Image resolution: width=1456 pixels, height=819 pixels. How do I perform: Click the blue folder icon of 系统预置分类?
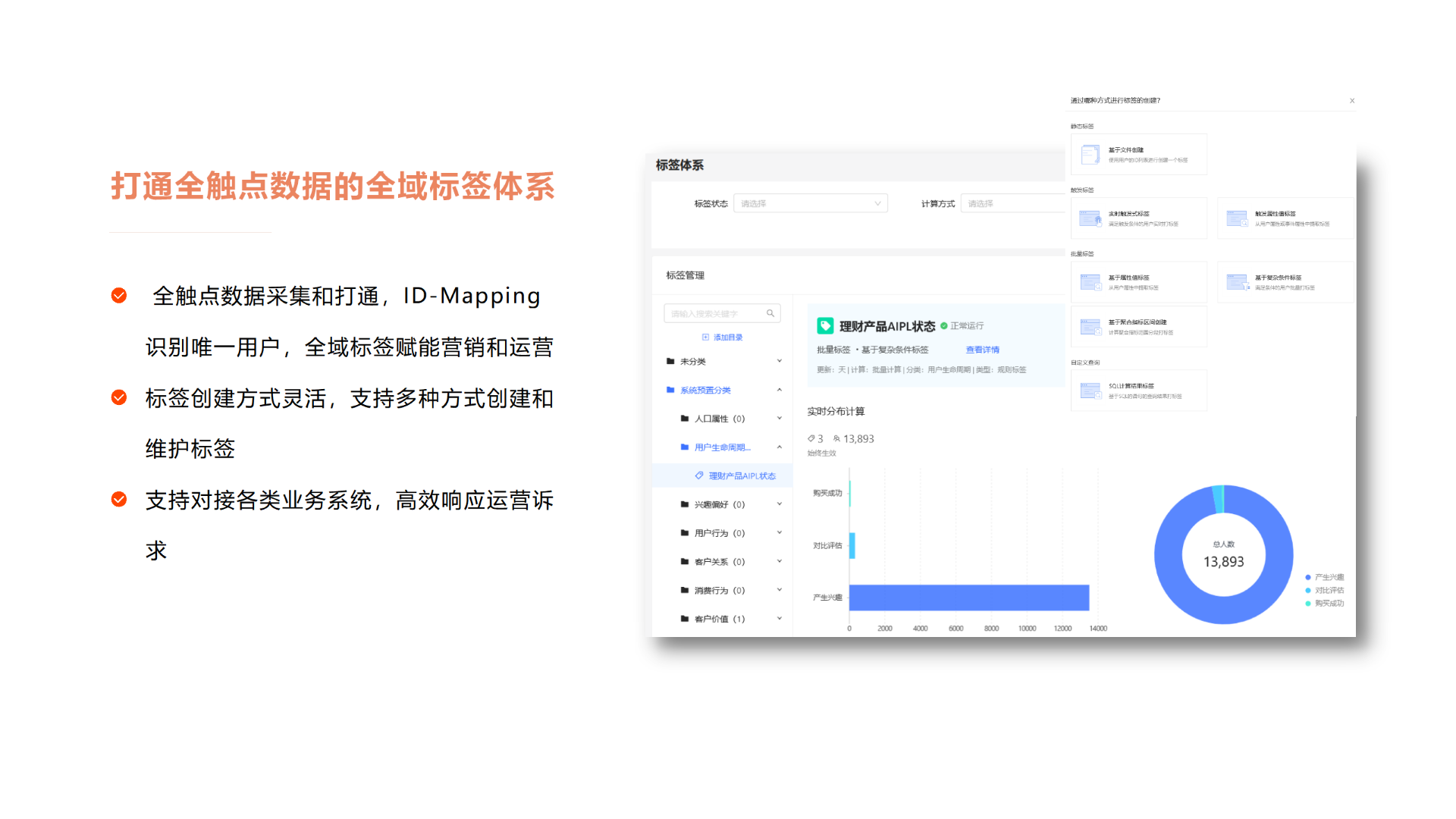670,390
